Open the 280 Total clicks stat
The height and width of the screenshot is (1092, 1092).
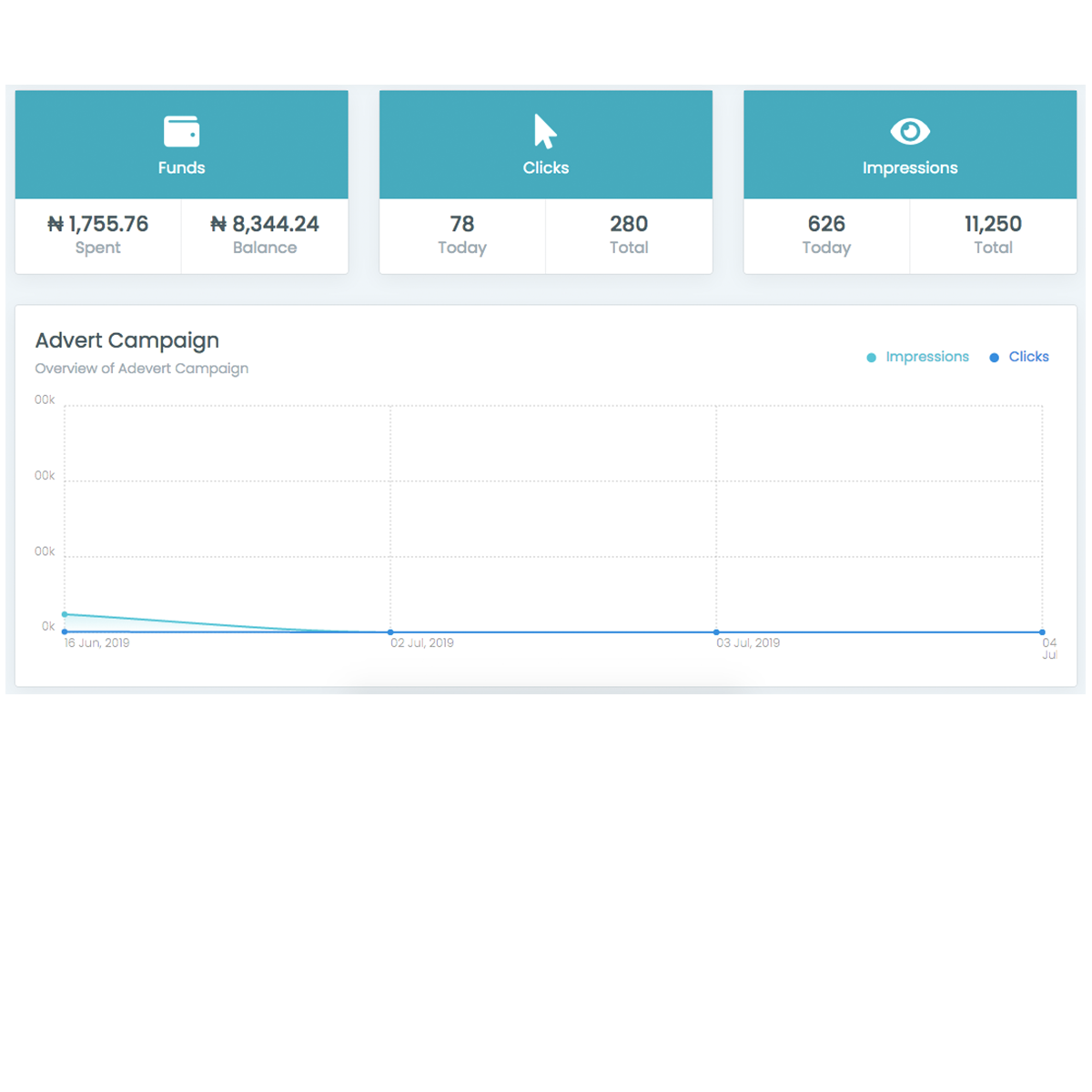(629, 224)
